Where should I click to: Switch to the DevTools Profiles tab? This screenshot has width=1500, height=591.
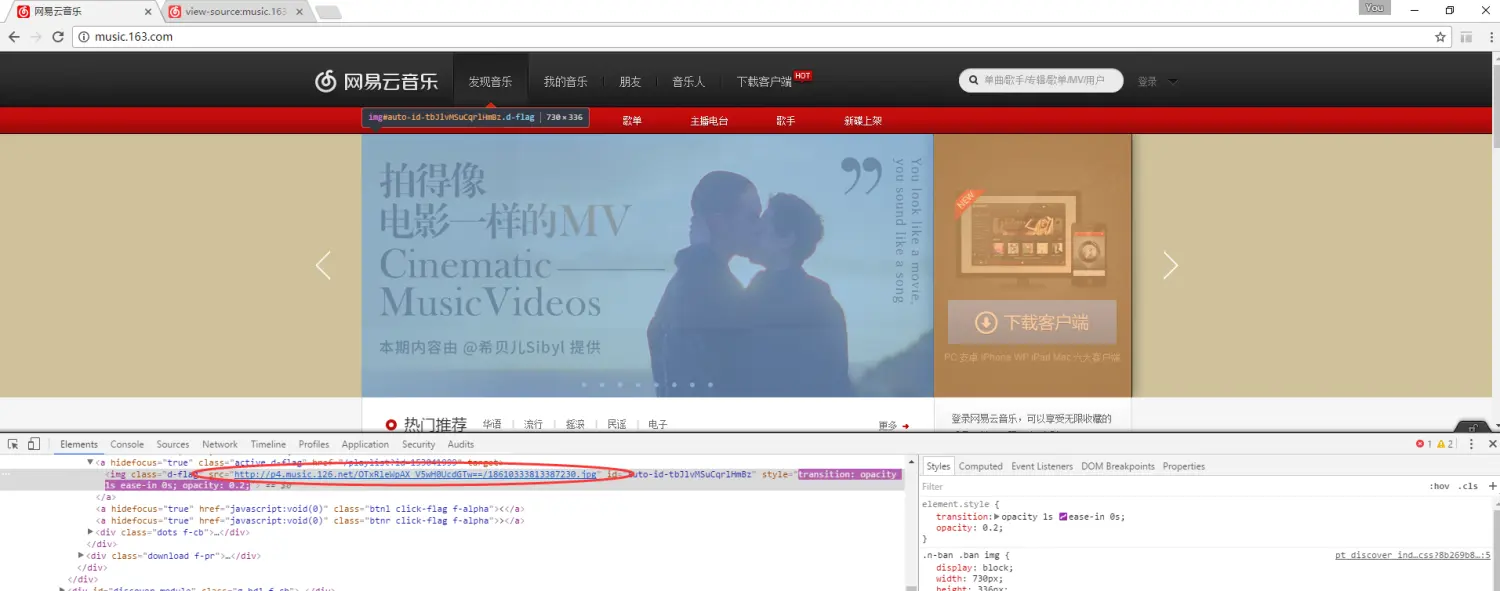click(314, 444)
